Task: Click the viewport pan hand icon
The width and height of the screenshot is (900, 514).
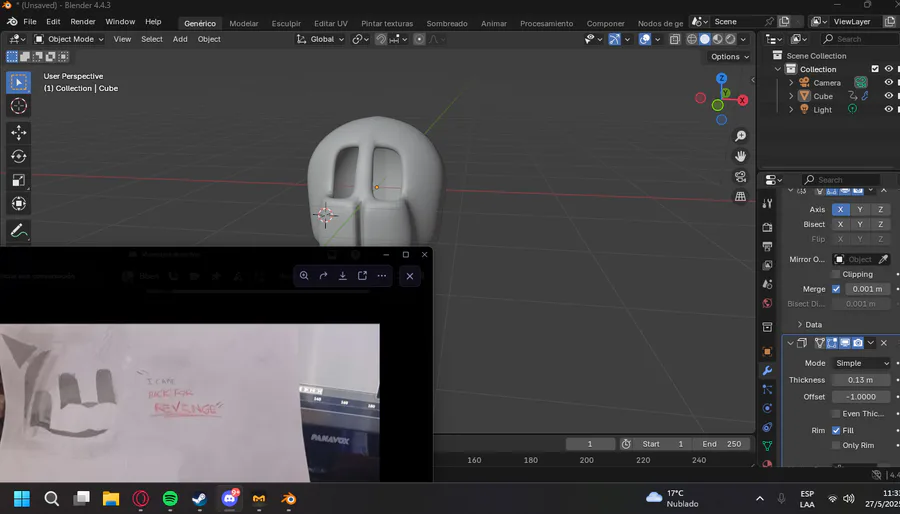Action: (x=740, y=156)
